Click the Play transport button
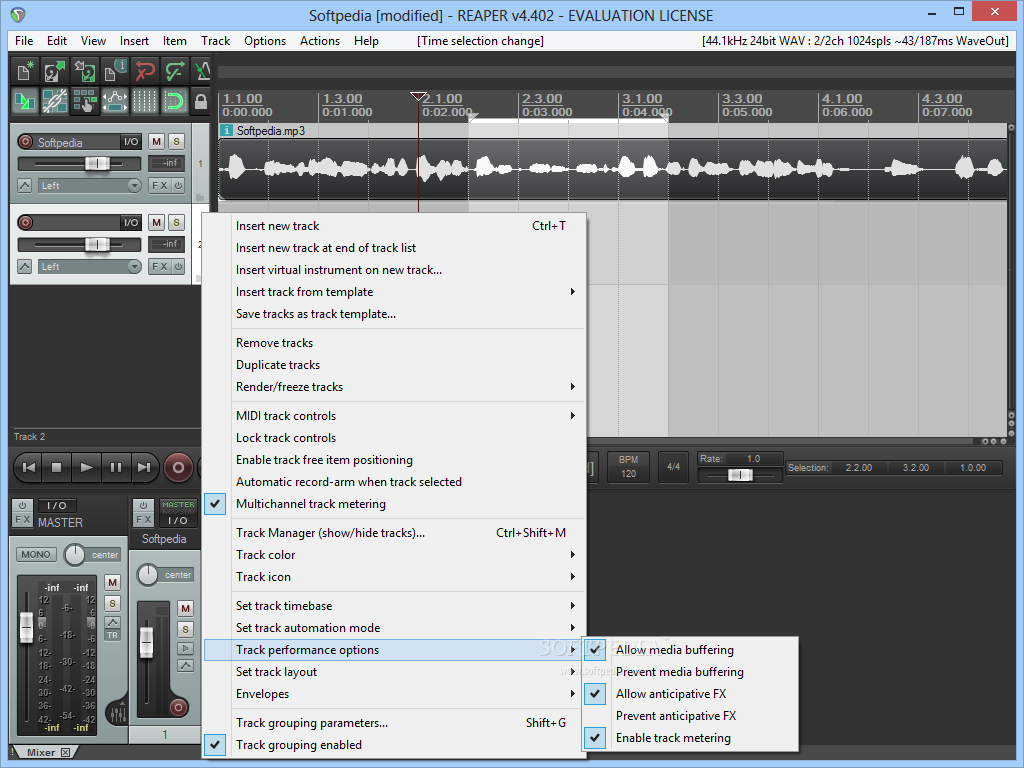This screenshot has width=1024, height=768. (x=86, y=468)
